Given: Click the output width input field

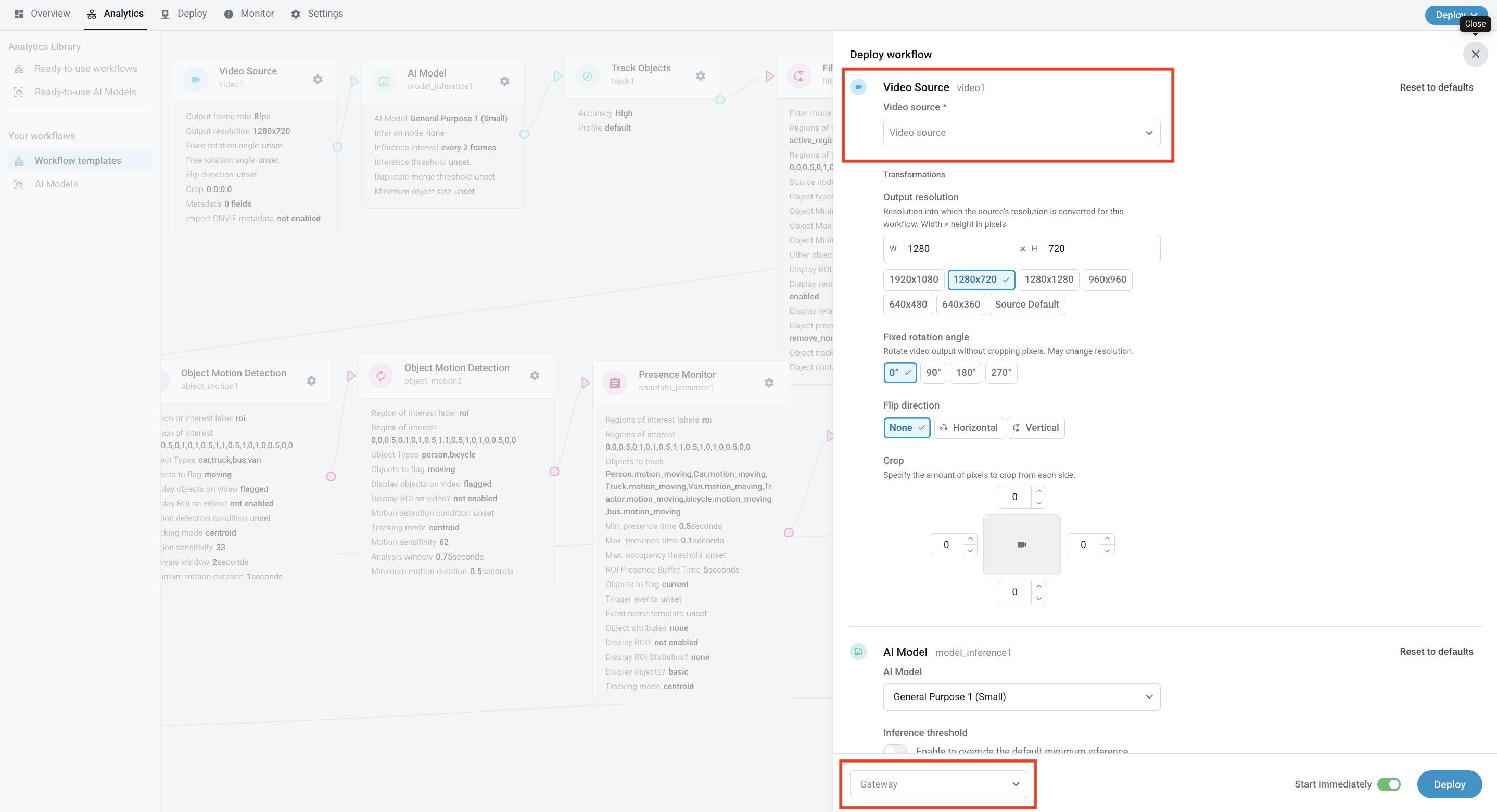Looking at the screenshot, I should tap(959, 249).
